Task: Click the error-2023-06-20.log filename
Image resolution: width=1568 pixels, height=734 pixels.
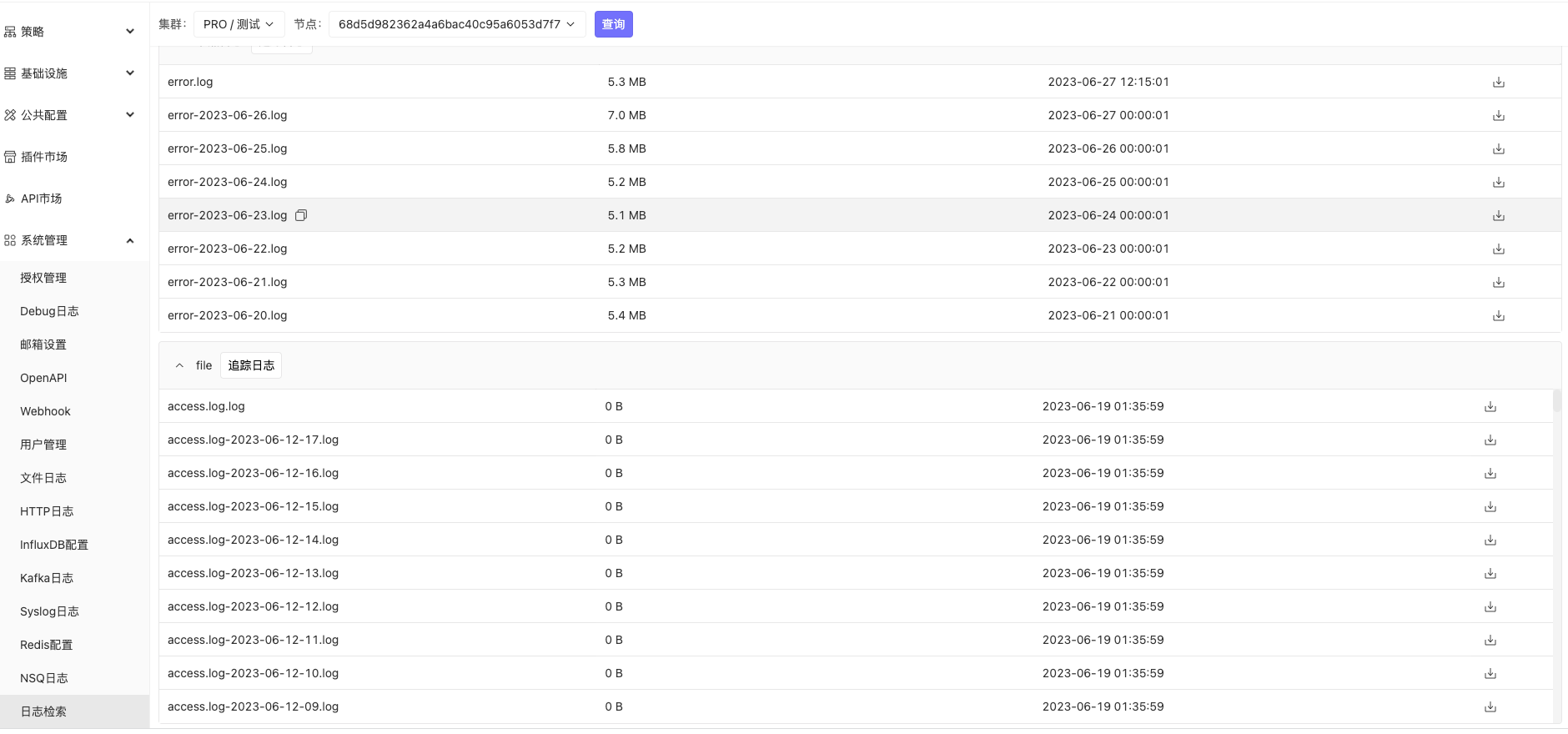Action: tap(228, 315)
